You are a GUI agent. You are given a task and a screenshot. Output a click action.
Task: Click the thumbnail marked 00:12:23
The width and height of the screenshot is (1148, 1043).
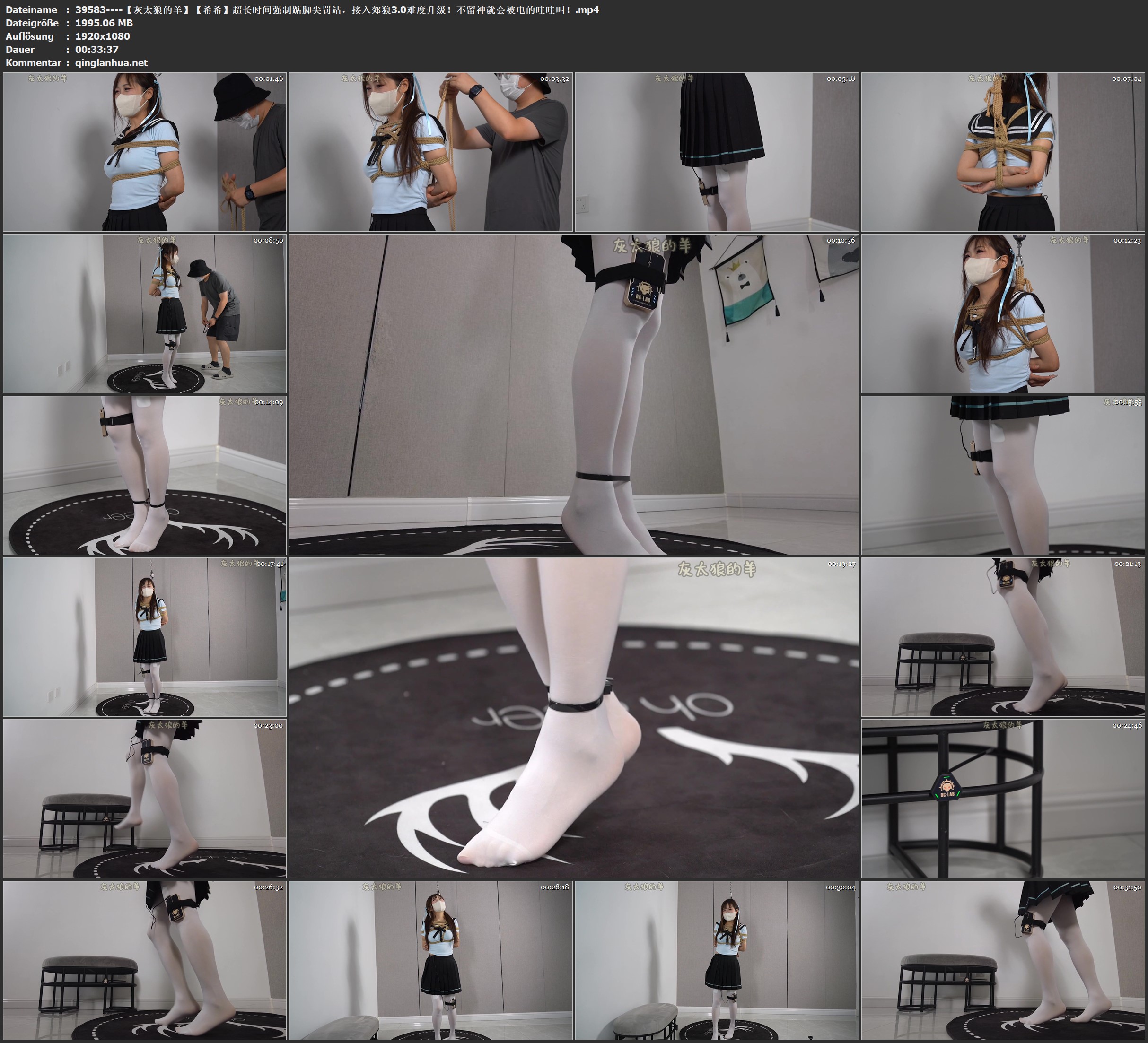pos(1003,313)
